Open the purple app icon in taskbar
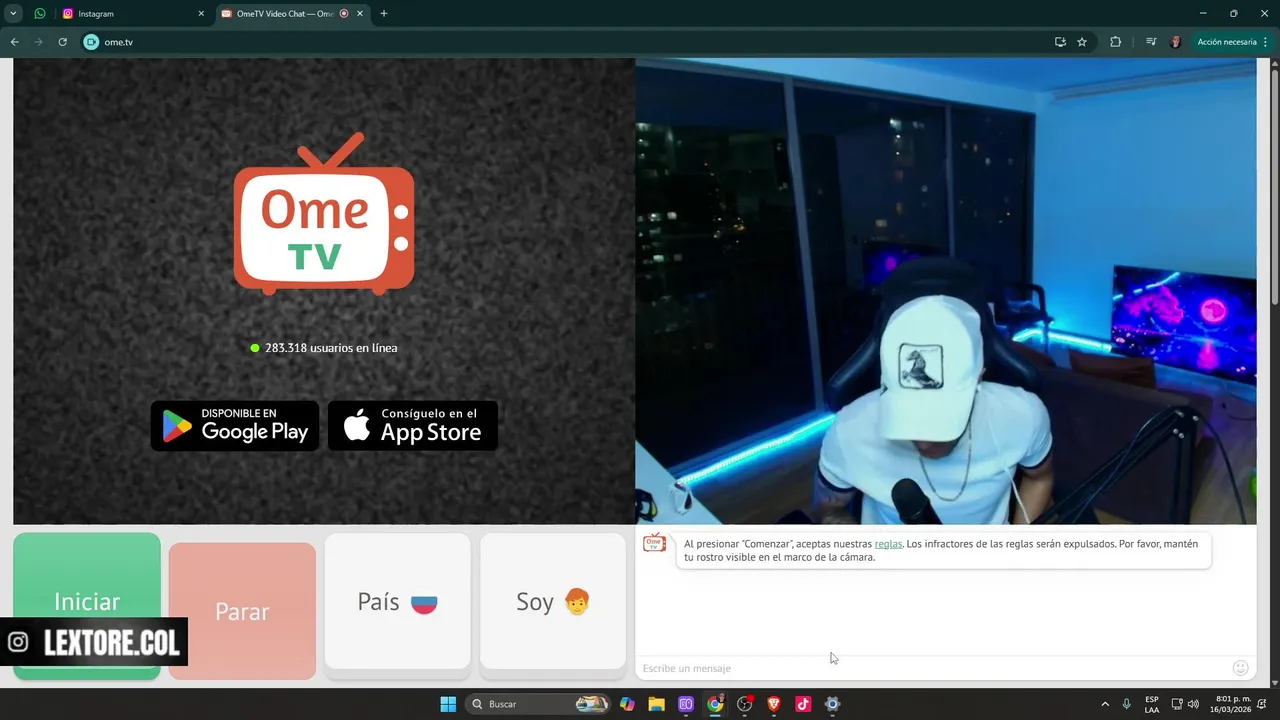1280x720 pixels. coord(686,704)
